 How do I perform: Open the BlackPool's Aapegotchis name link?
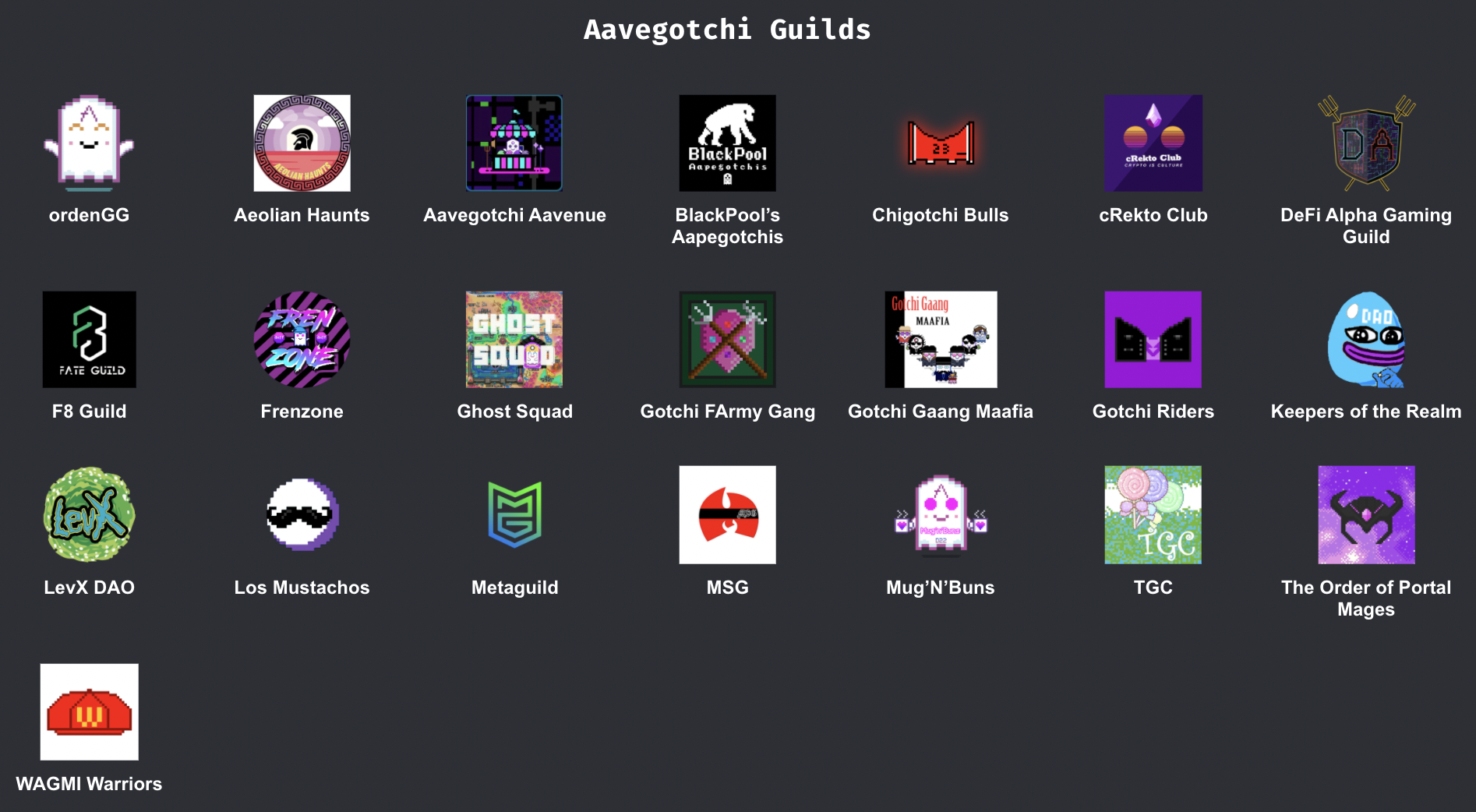pyautogui.click(x=727, y=226)
